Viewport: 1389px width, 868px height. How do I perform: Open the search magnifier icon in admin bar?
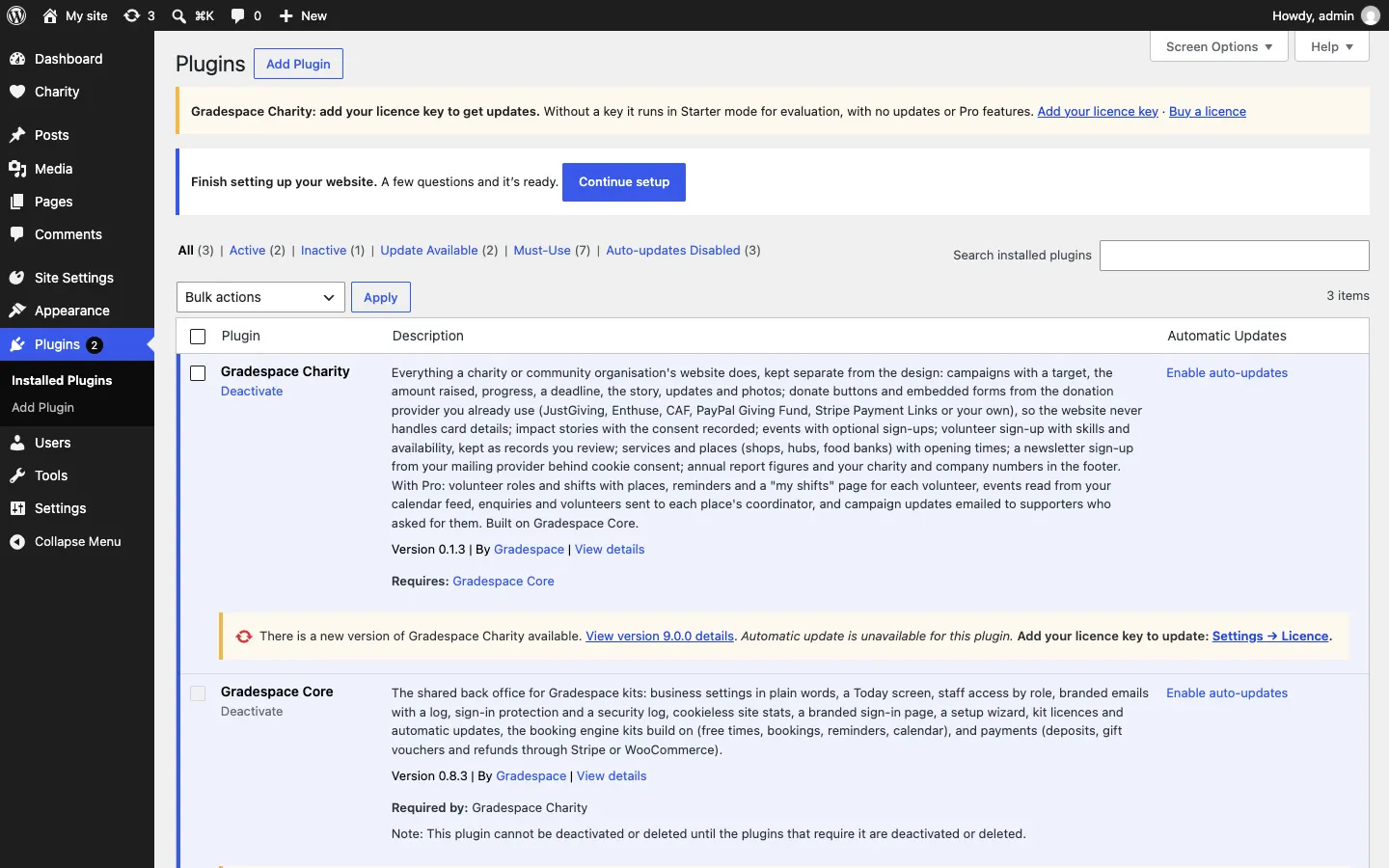coord(179,15)
